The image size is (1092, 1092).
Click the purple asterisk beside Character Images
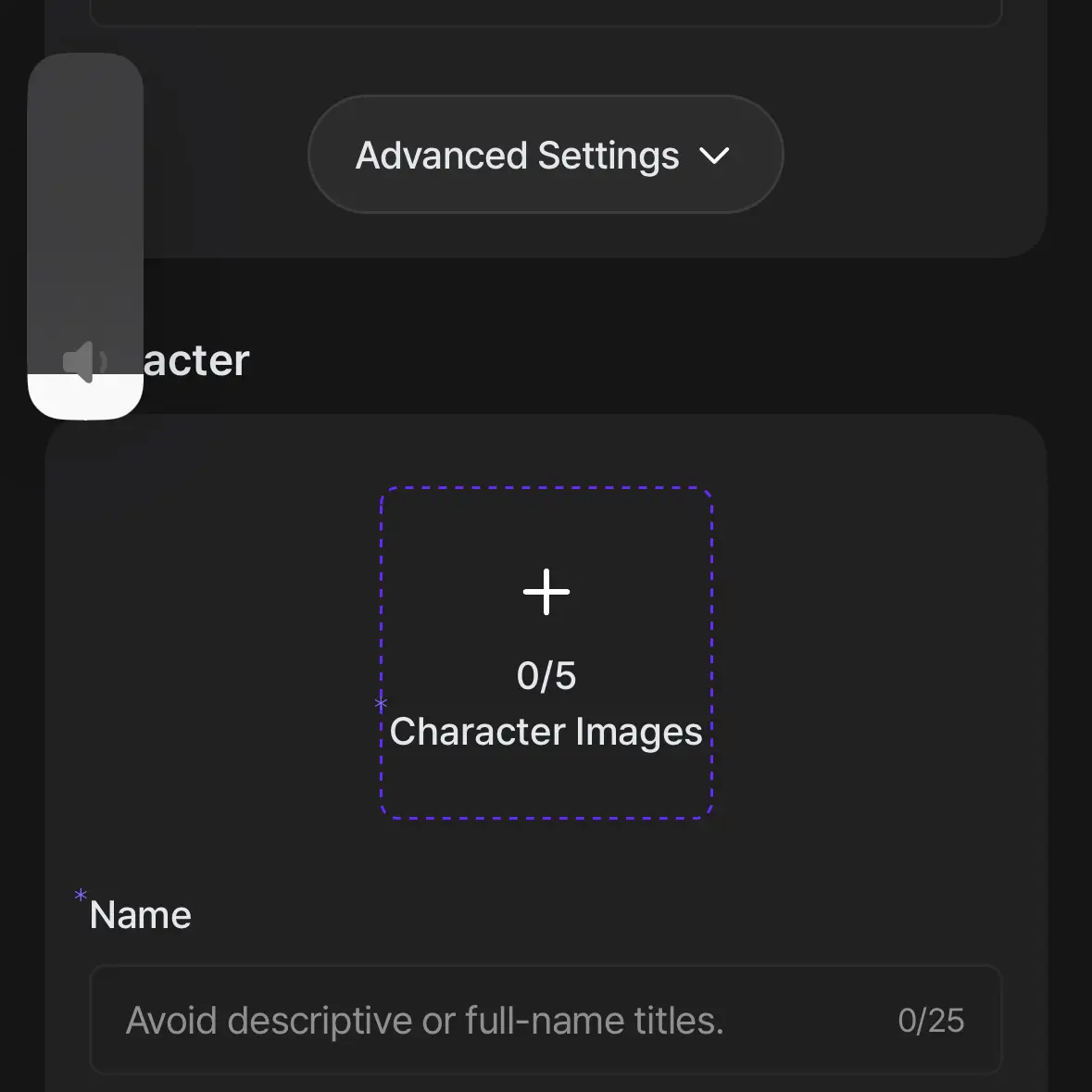(381, 703)
